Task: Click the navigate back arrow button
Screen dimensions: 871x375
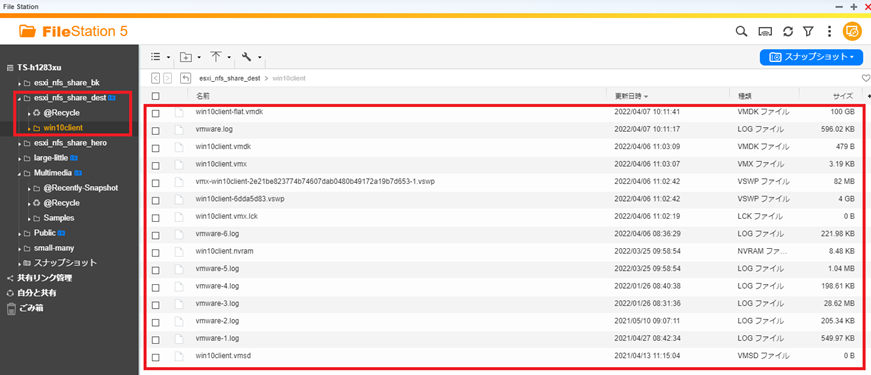Action: click(156, 78)
